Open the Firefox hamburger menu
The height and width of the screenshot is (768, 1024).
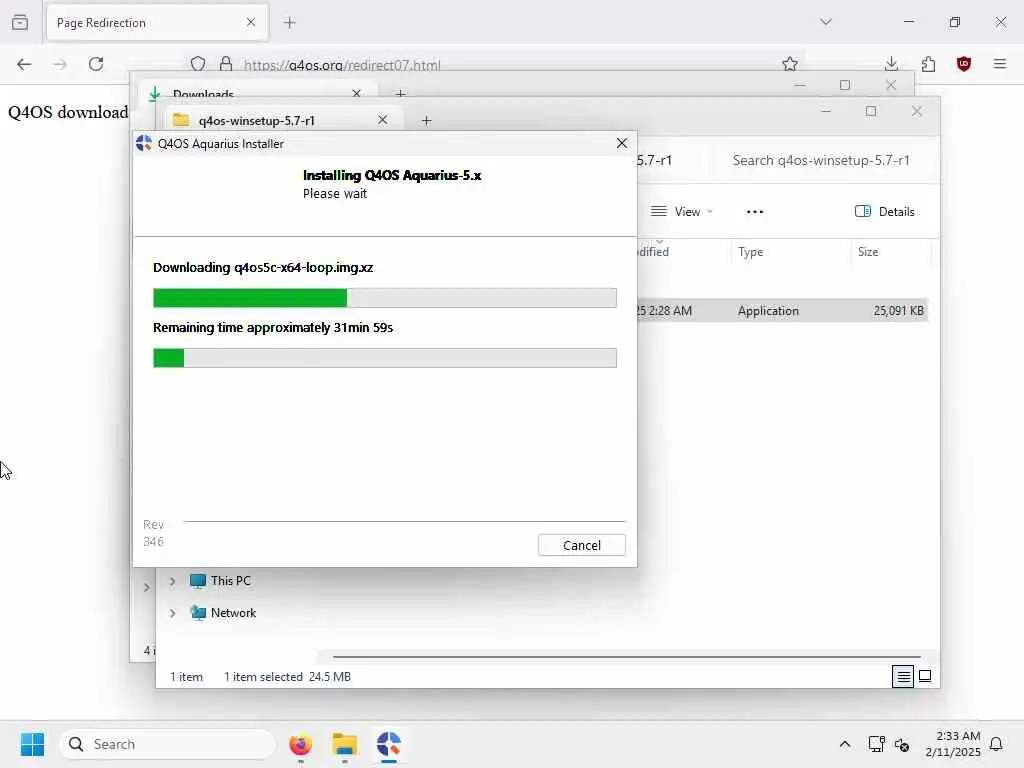[x=1000, y=64]
